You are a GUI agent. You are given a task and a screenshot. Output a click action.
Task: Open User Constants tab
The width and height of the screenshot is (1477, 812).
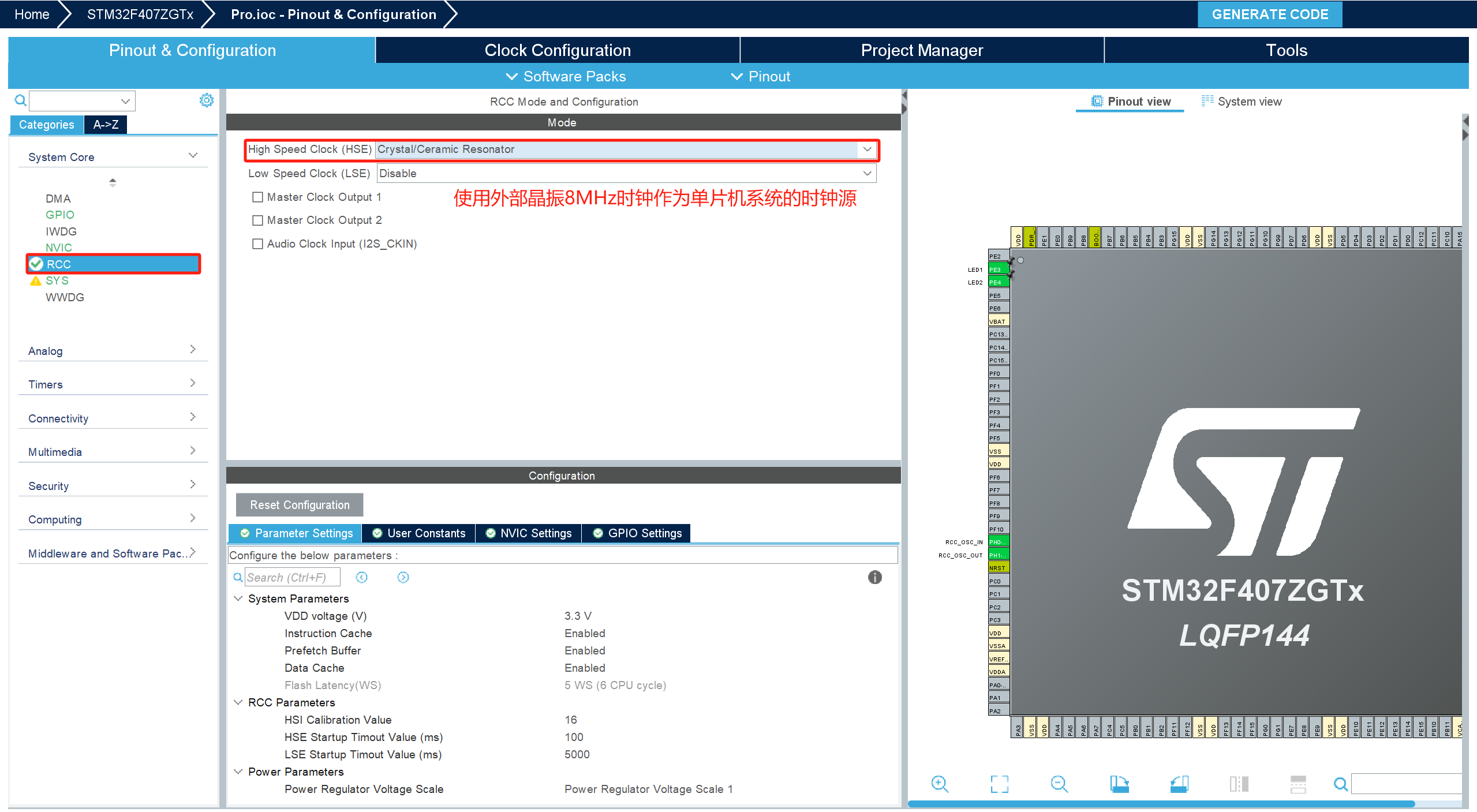point(418,533)
